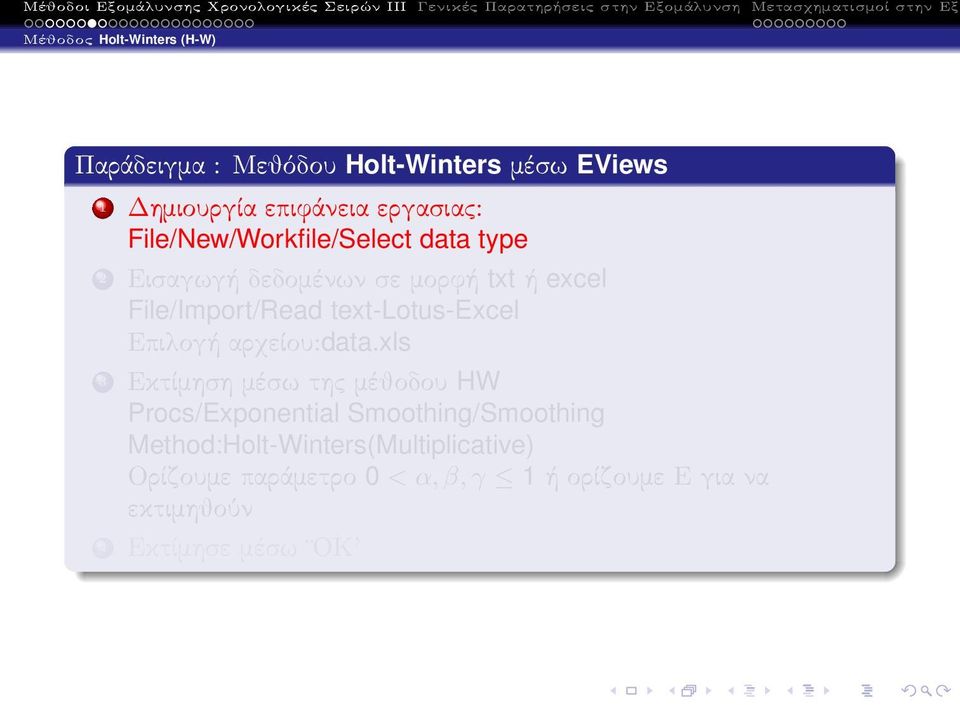Image resolution: width=960 pixels, height=705 pixels.
Task: Open the truncated section 'Μετασχηματισμοί στην Εξ'
Action: (855, 7)
